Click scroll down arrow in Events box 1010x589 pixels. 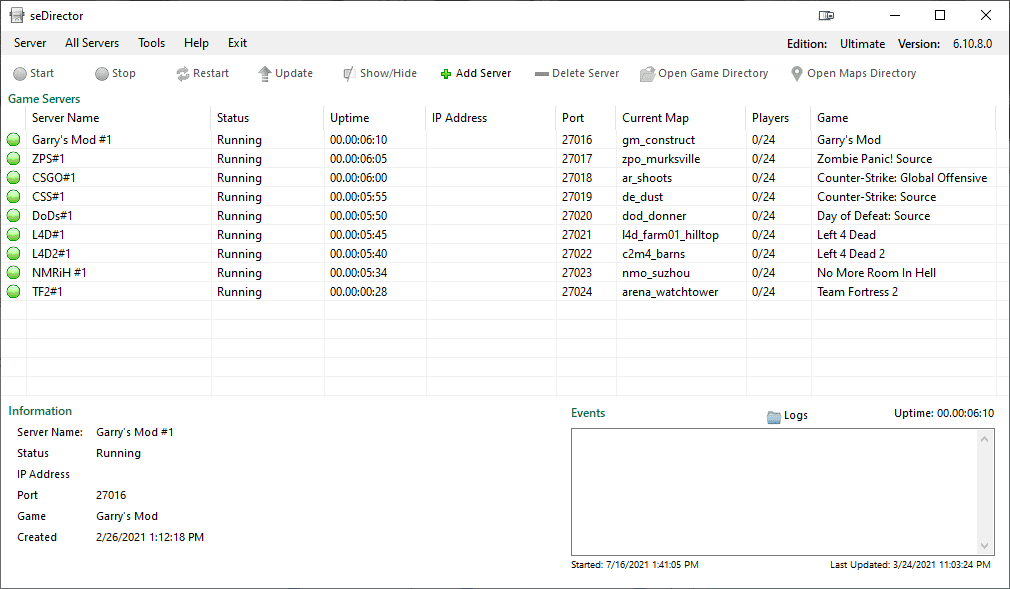(x=984, y=546)
